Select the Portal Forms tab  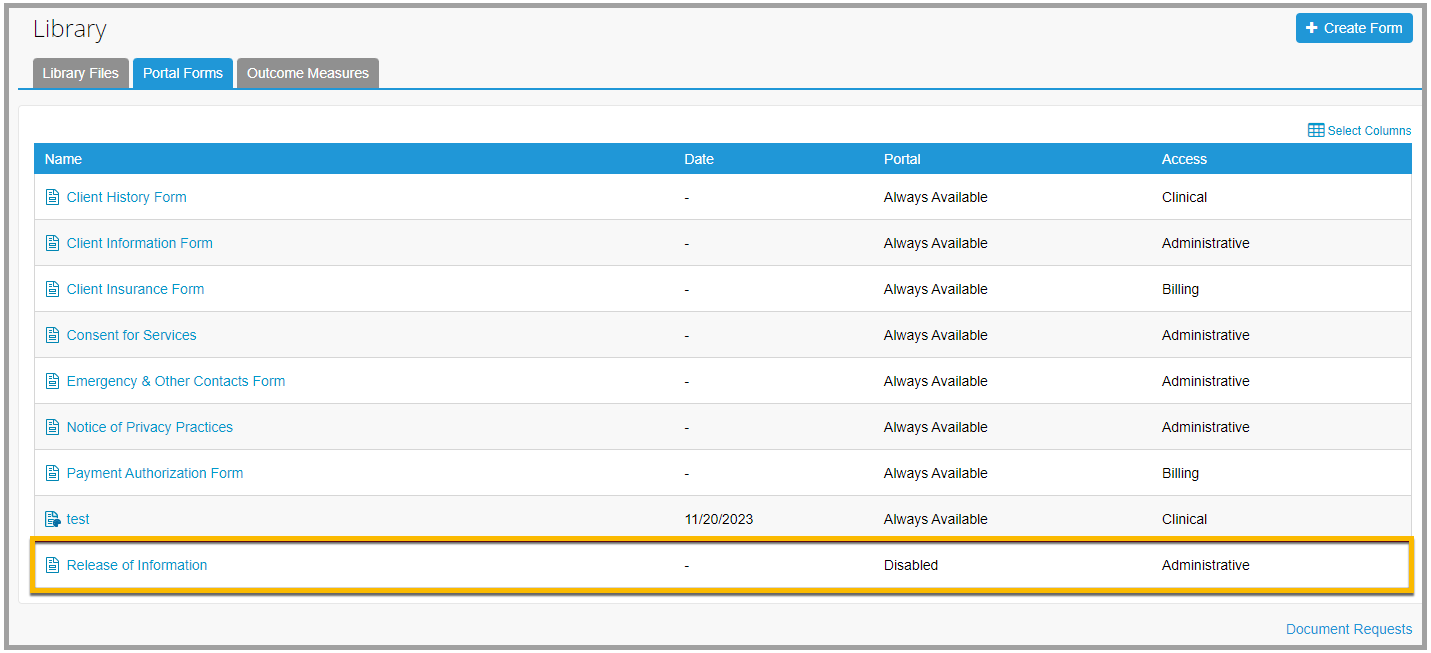point(183,73)
